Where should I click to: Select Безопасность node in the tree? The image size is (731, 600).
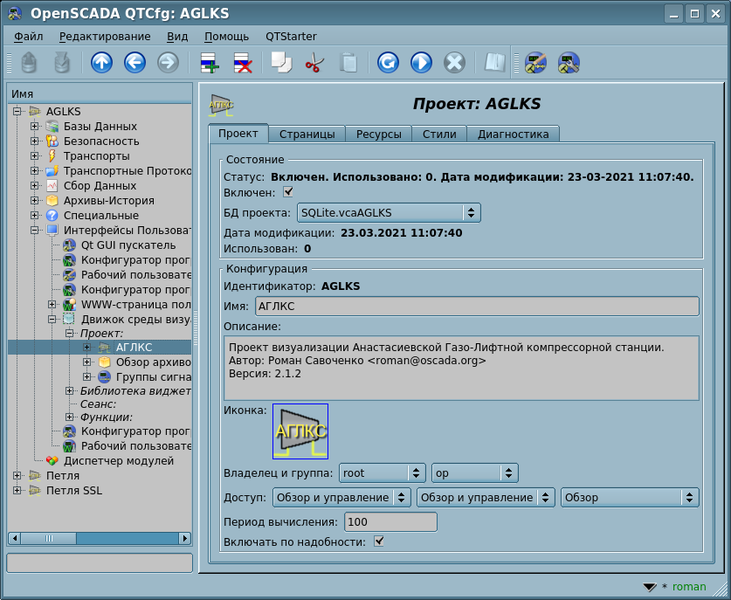tap(101, 141)
